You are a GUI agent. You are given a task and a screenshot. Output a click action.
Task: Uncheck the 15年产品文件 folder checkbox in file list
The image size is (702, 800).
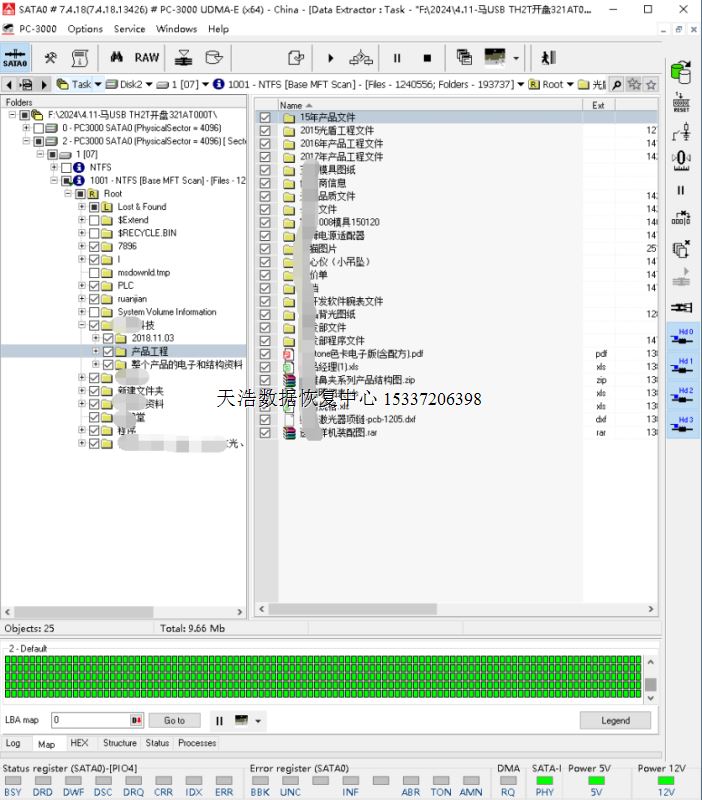265,118
